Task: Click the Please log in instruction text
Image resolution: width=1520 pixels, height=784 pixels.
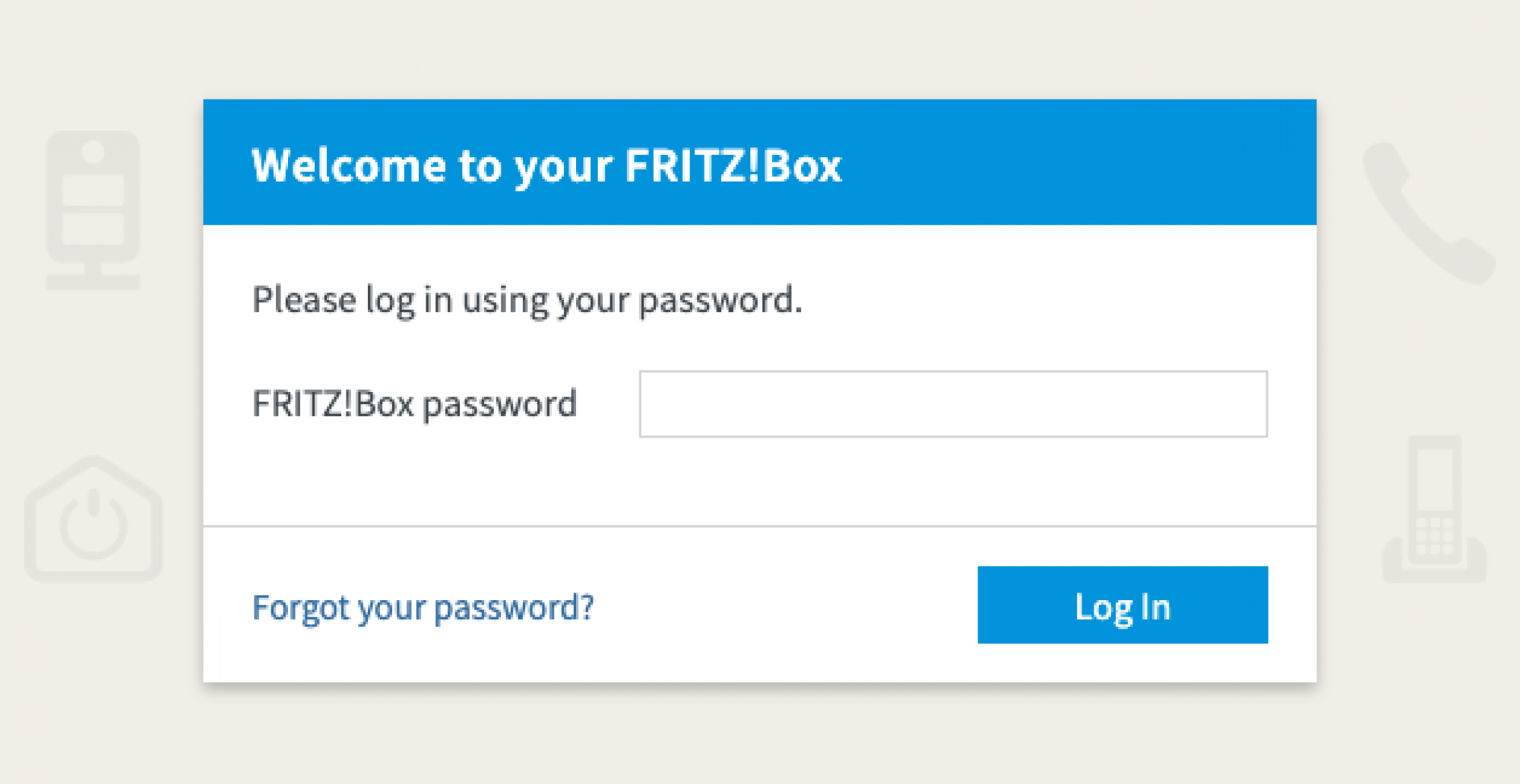Action: [x=527, y=300]
